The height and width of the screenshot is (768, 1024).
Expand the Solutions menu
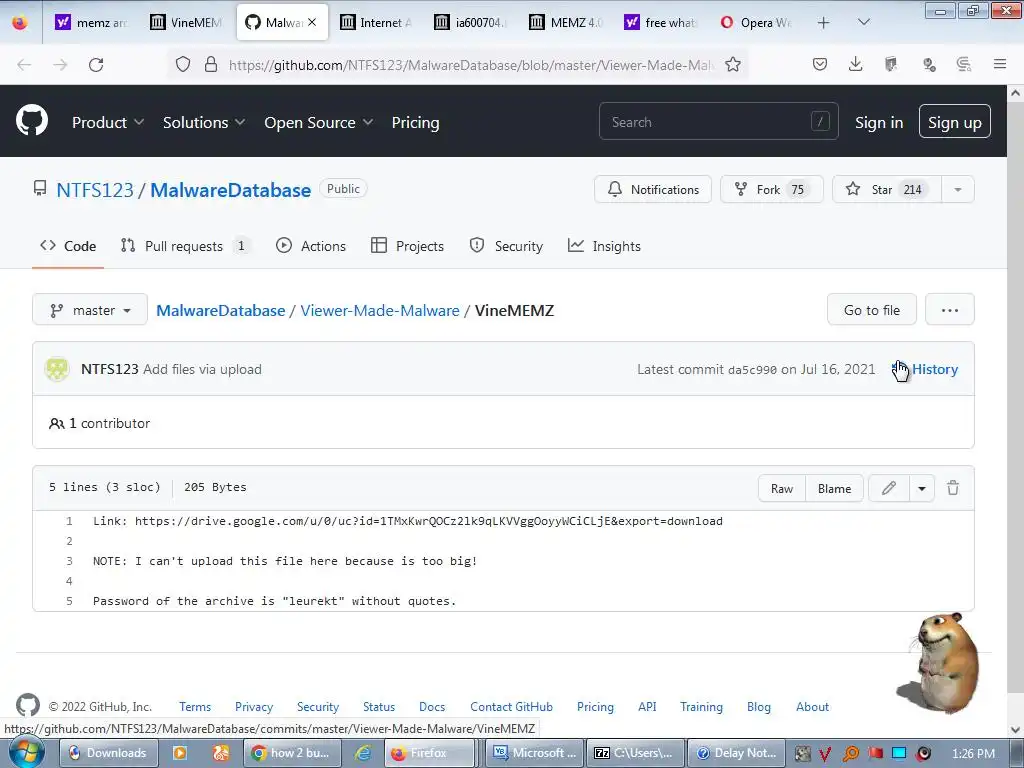coord(204,122)
